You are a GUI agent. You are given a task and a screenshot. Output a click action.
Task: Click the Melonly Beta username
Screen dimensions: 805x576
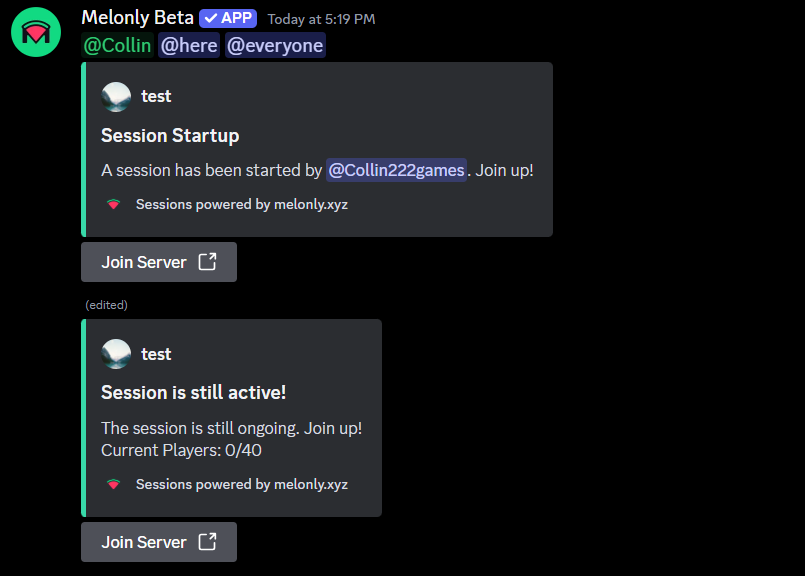coord(137,17)
